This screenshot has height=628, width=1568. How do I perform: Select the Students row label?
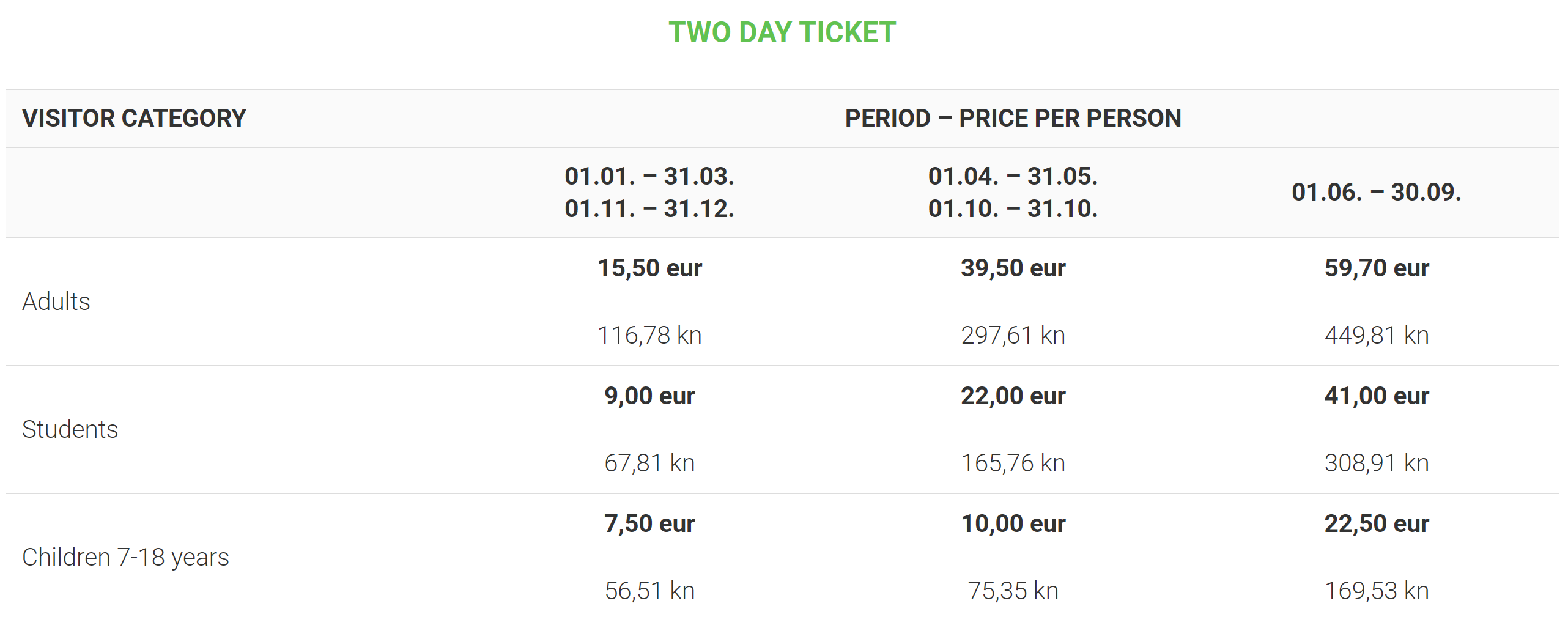70,429
